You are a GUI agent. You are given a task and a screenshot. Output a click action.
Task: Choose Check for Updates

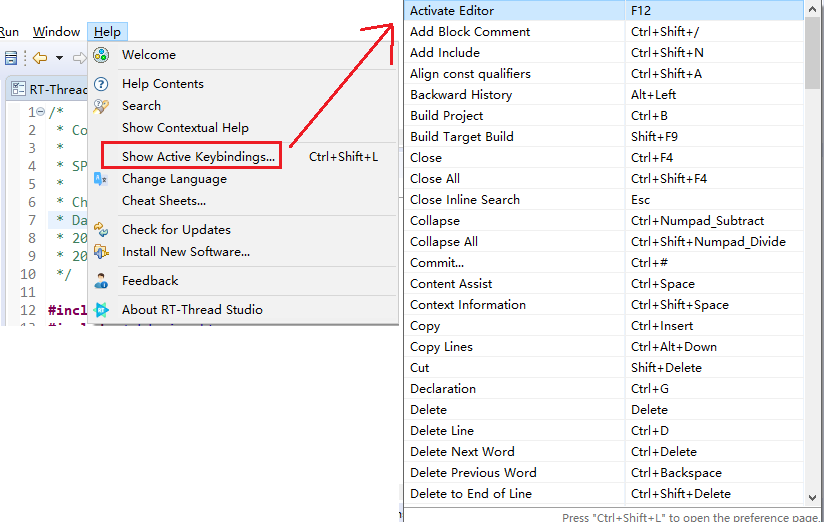(x=243, y=230)
